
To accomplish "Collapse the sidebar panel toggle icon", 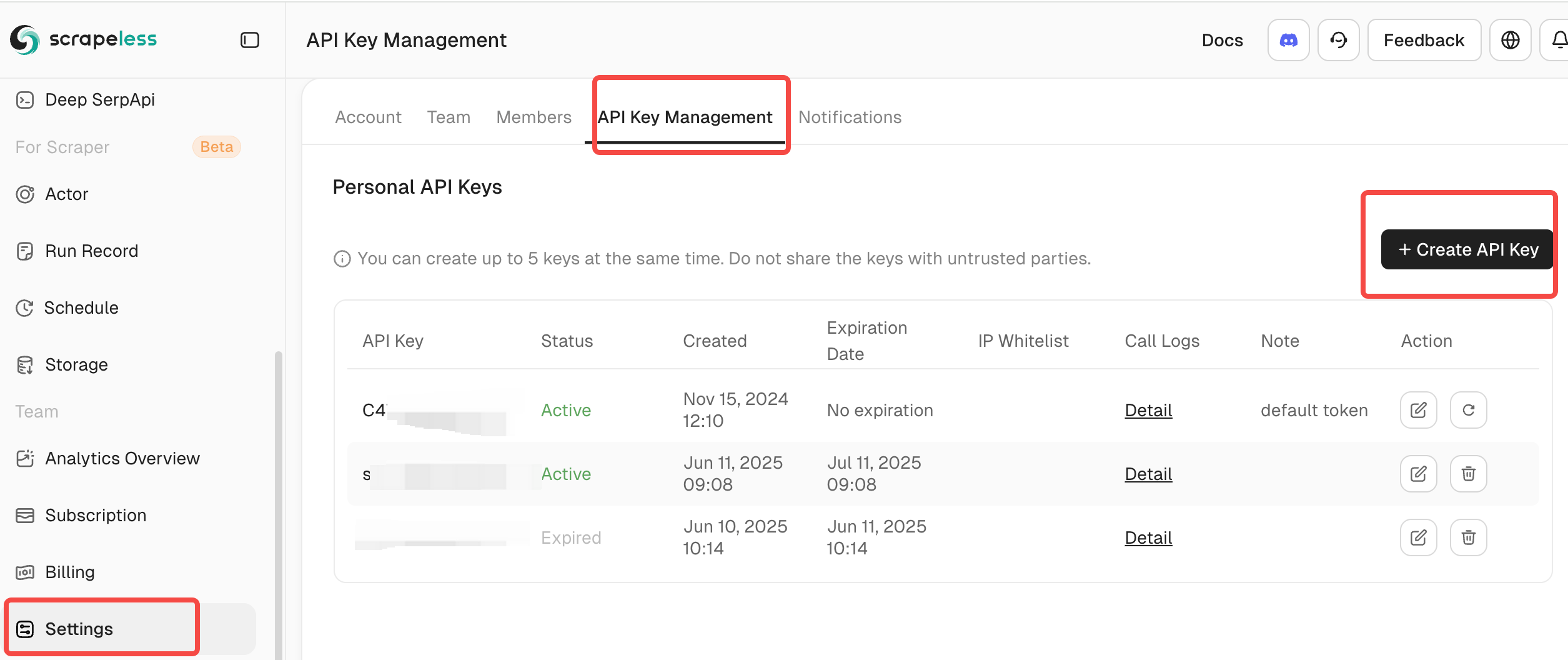I will click(x=250, y=40).
